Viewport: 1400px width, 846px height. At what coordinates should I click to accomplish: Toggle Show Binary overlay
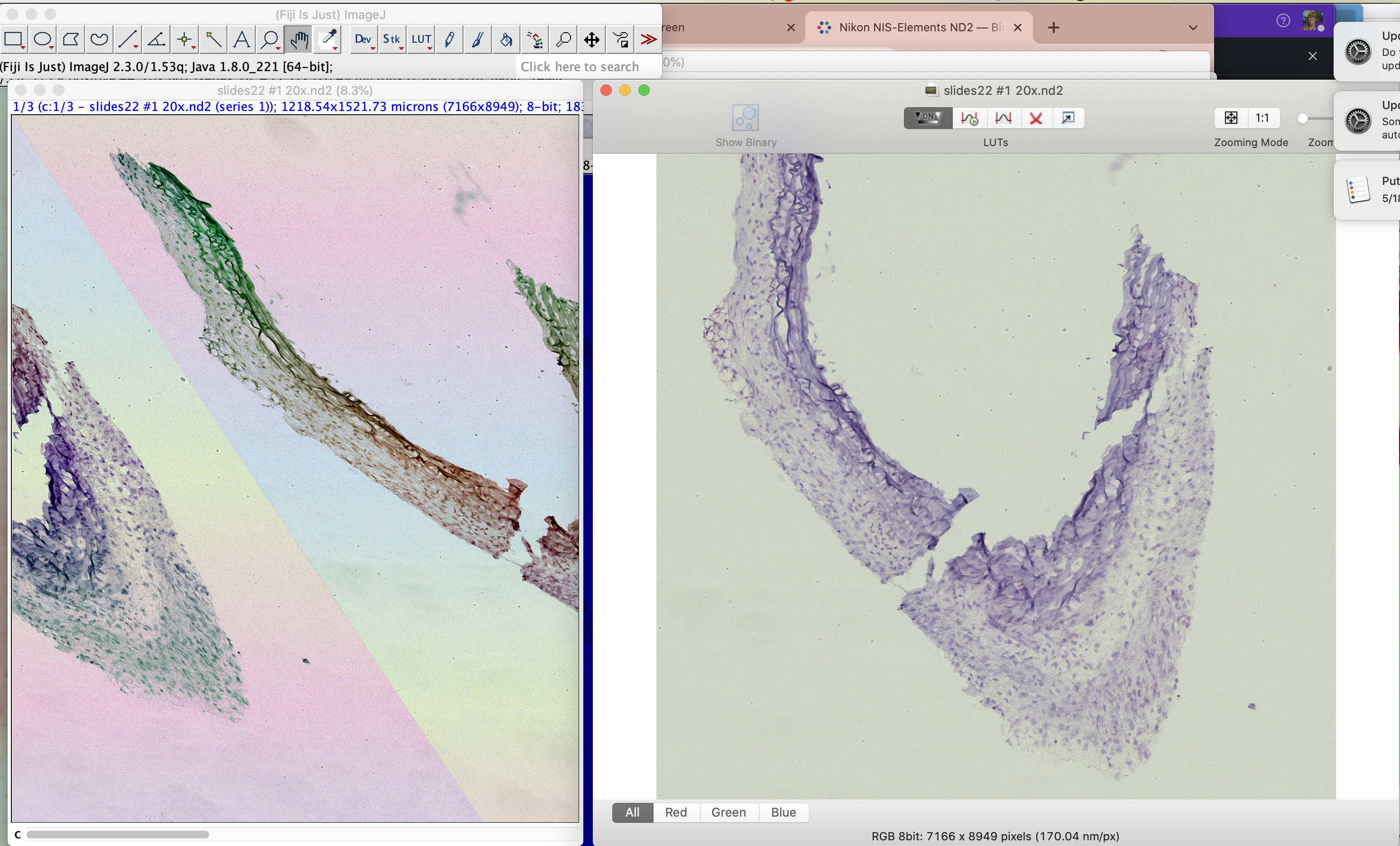point(746,118)
